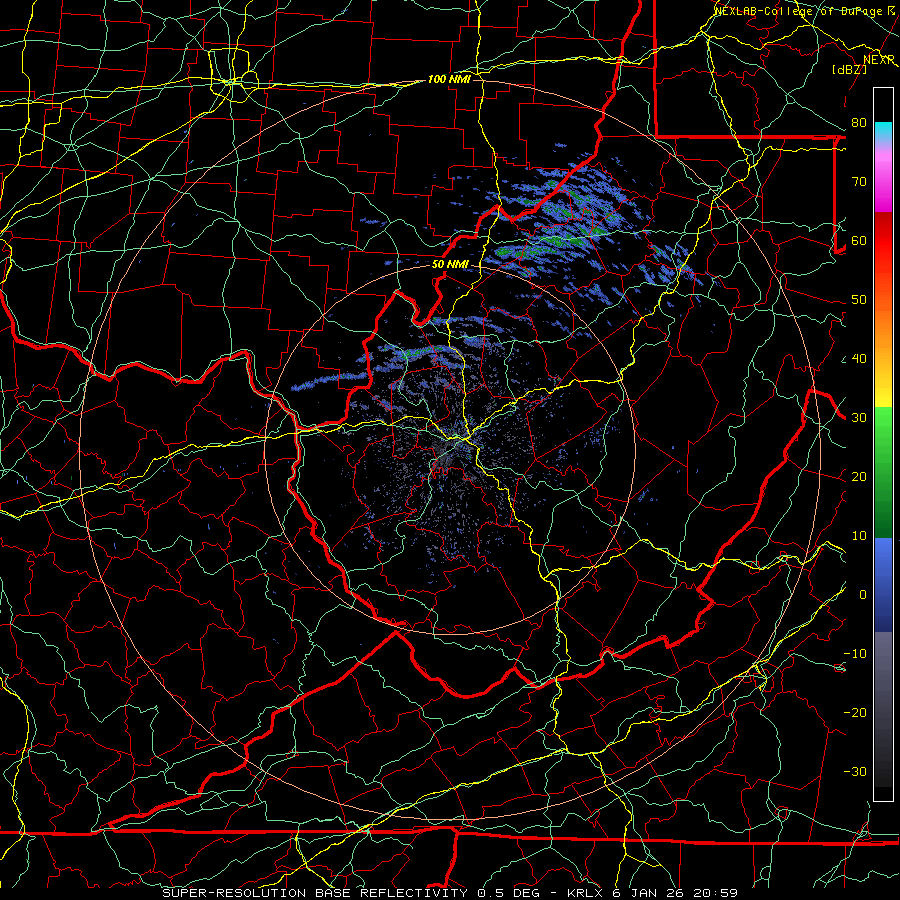Click the 80 value on the dBZ scale
Viewport: 900px width, 900px height.
(x=859, y=122)
